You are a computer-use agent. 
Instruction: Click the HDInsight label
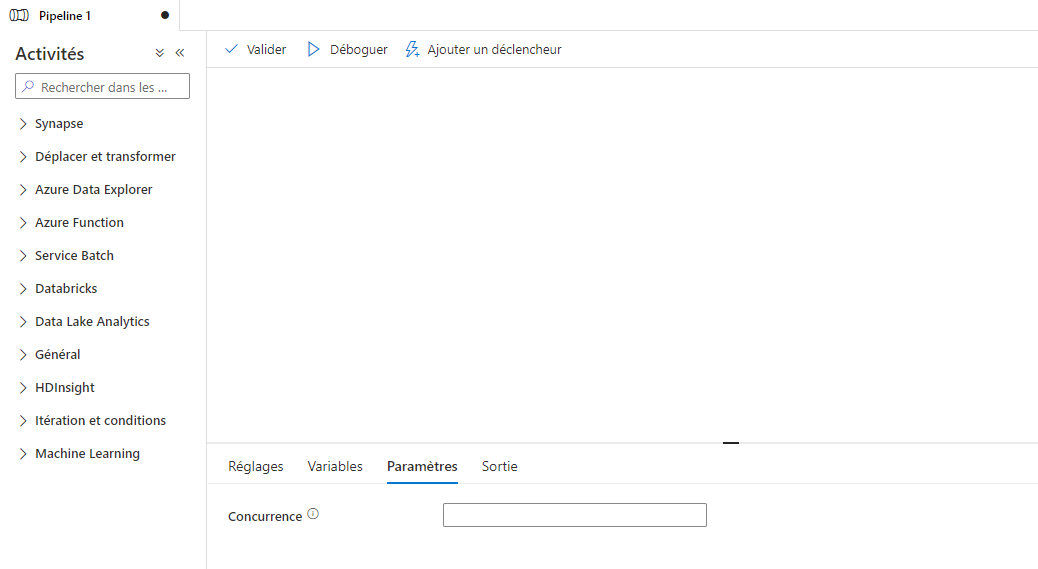click(x=65, y=388)
